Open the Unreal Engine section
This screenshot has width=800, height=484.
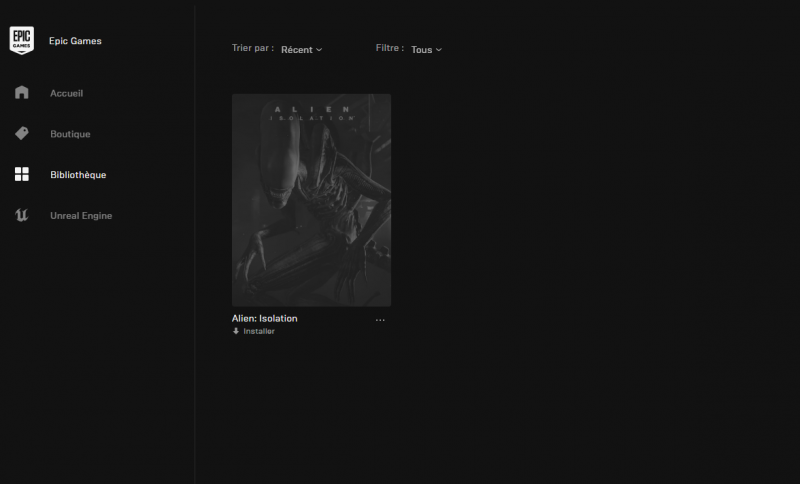(81, 216)
